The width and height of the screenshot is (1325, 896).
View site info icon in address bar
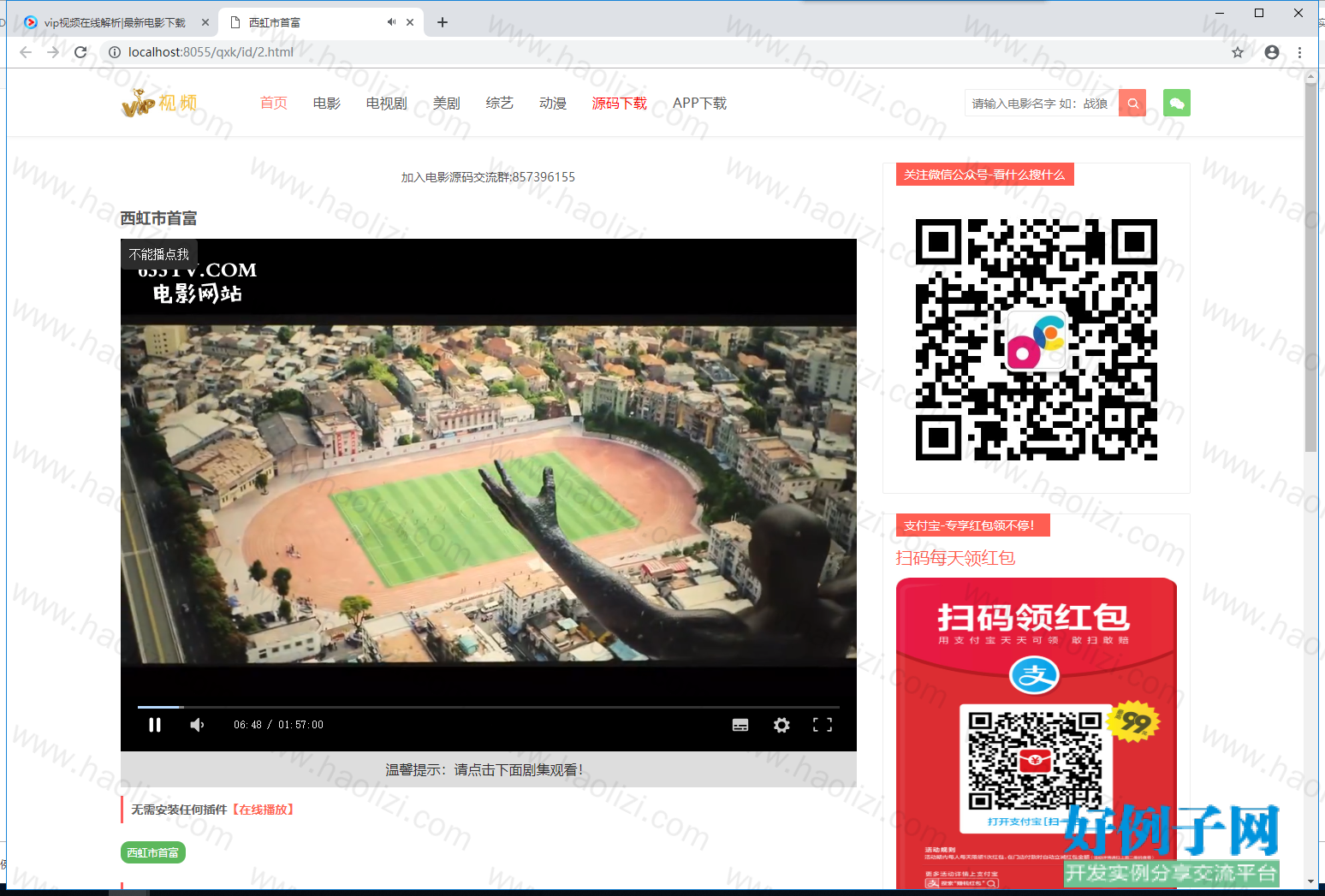tap(115, 52)
